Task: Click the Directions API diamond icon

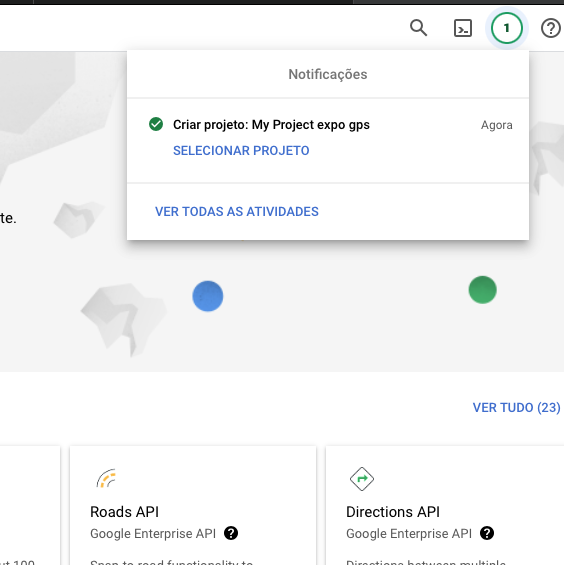Action: (362, 479)
